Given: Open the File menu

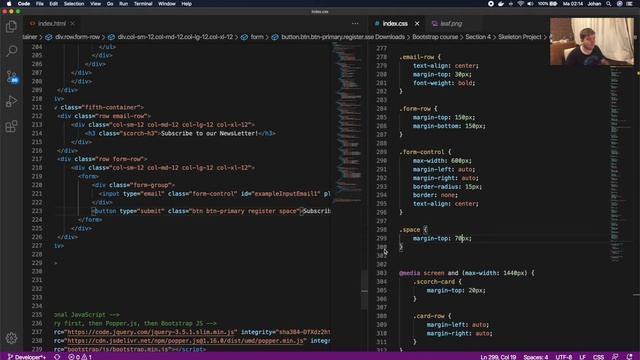Looking at the screenshot, I should pyautogui.click(x=40, y=4).
